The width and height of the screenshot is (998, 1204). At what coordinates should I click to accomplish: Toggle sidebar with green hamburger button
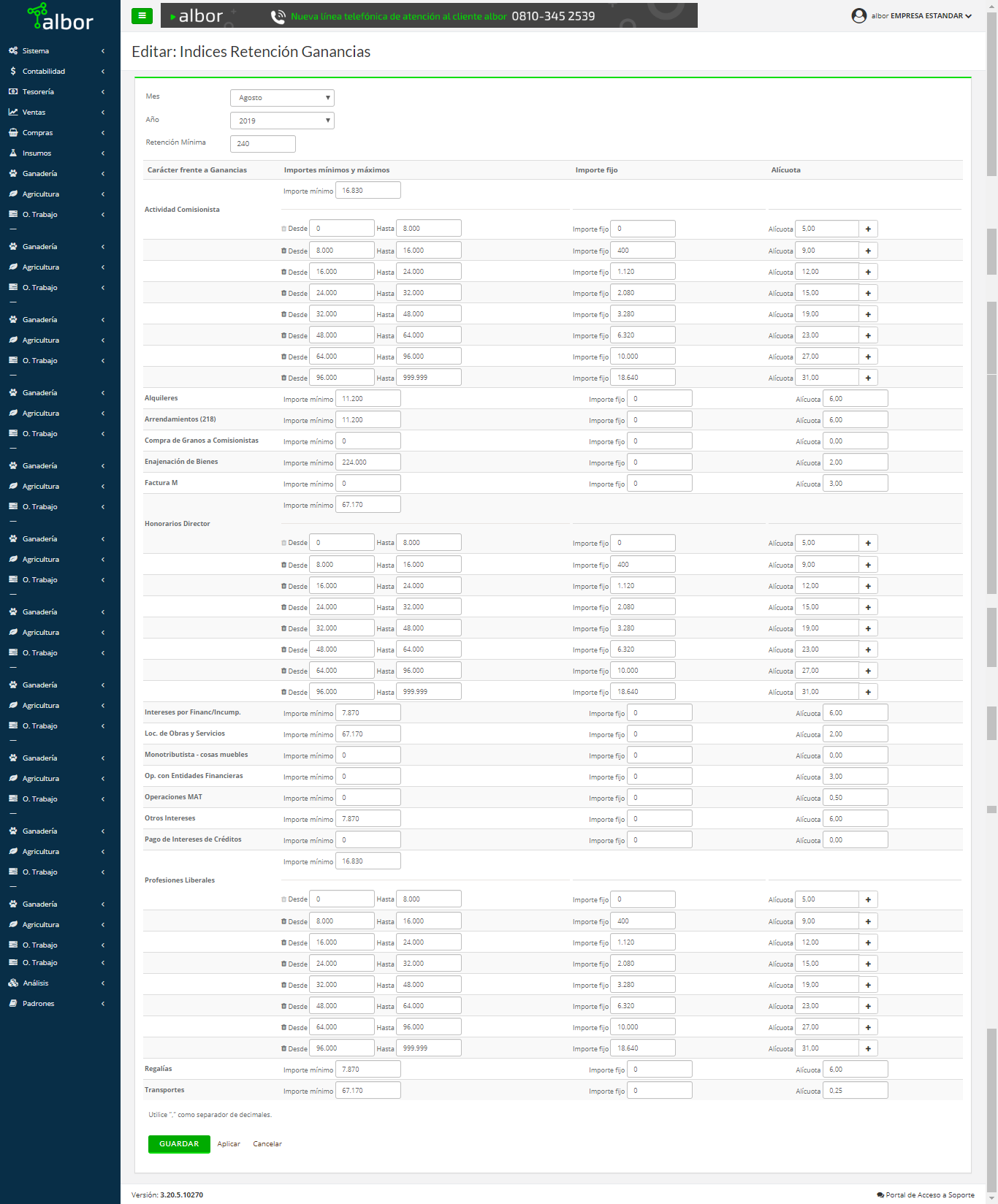pyautogui.click(x=142, y=15)
